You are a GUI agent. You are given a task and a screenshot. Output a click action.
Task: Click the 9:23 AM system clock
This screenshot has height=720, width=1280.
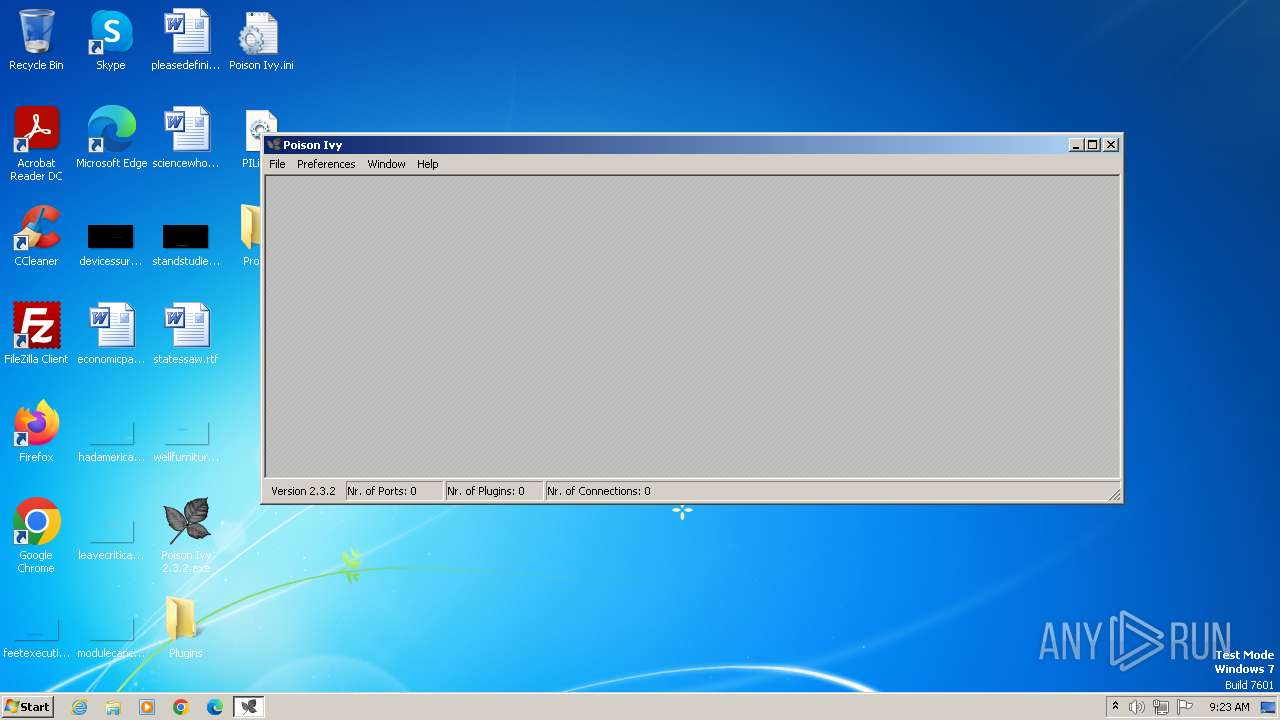tap(1229, 707)
